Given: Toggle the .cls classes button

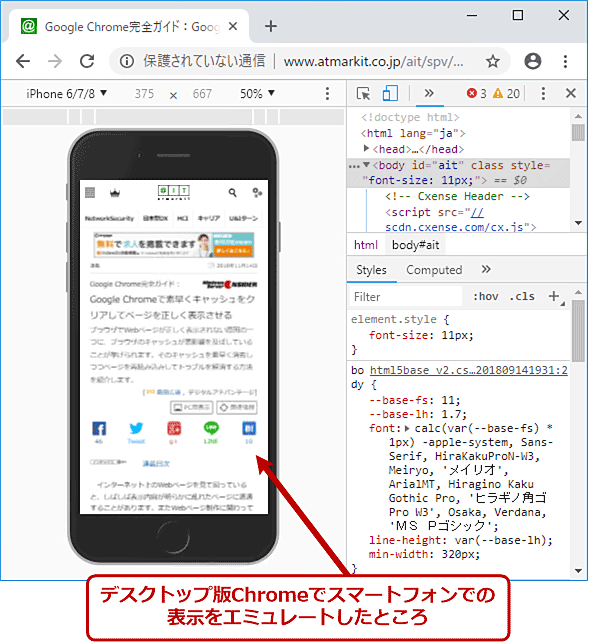Looking at the screenshot, I should coord(522,296).
